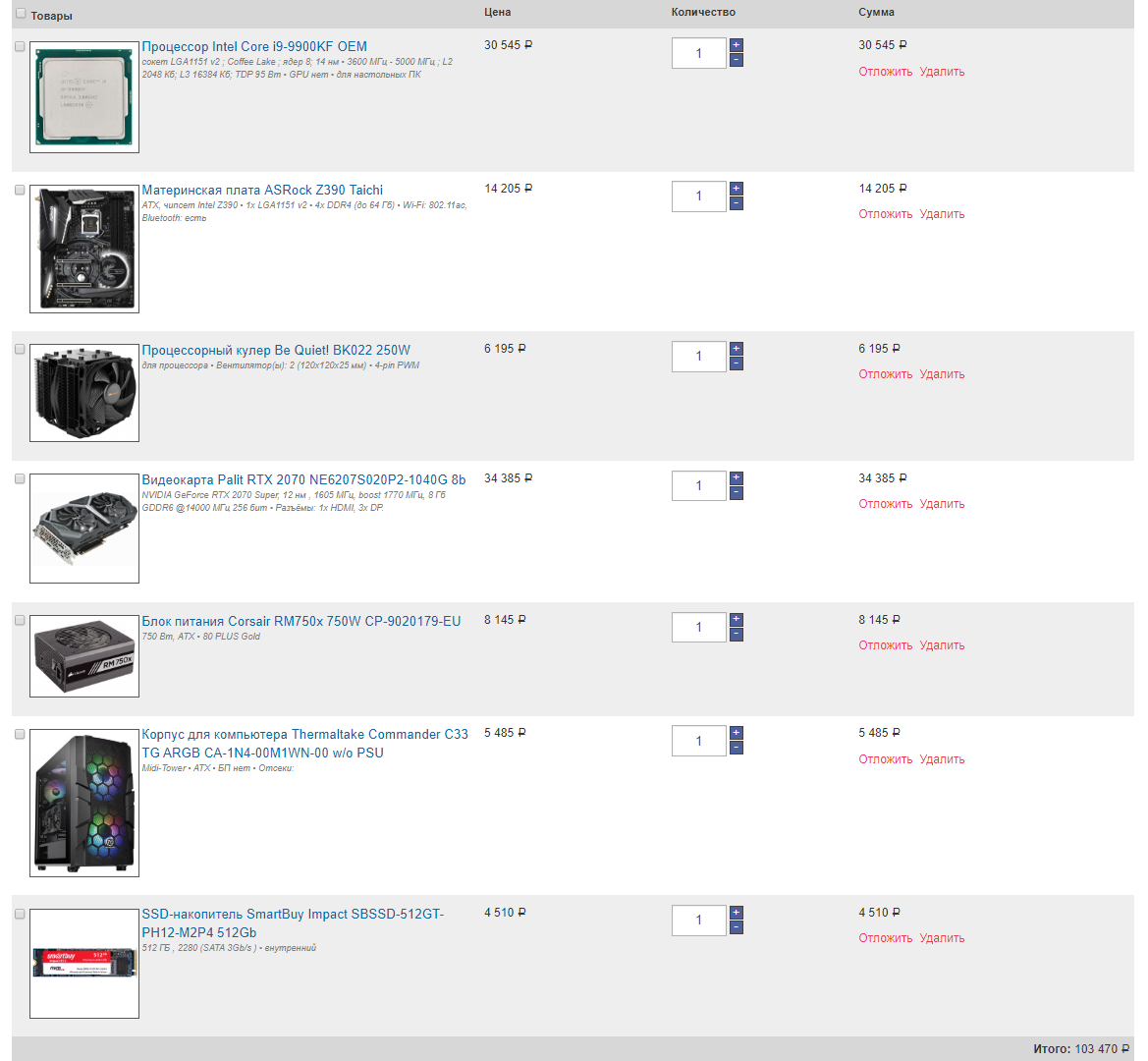The image size is (1148, 1061).
Task: Check the Palit RTX 2070 row checkbox
Action: pyautogui.click(x=20, y=478)
